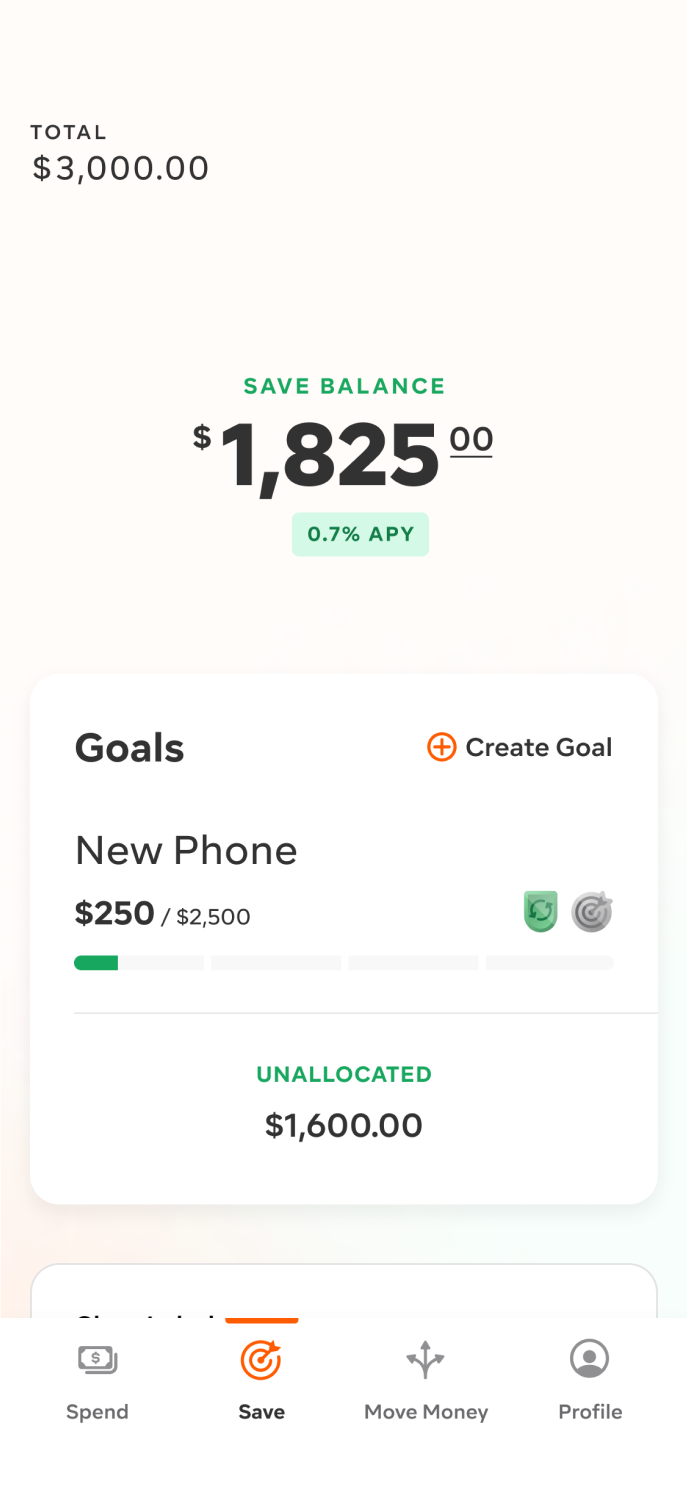The width and height of the screenshot is (687, 1485).
Task: Select the Save tab label
Action: (x=261, y=1412)
